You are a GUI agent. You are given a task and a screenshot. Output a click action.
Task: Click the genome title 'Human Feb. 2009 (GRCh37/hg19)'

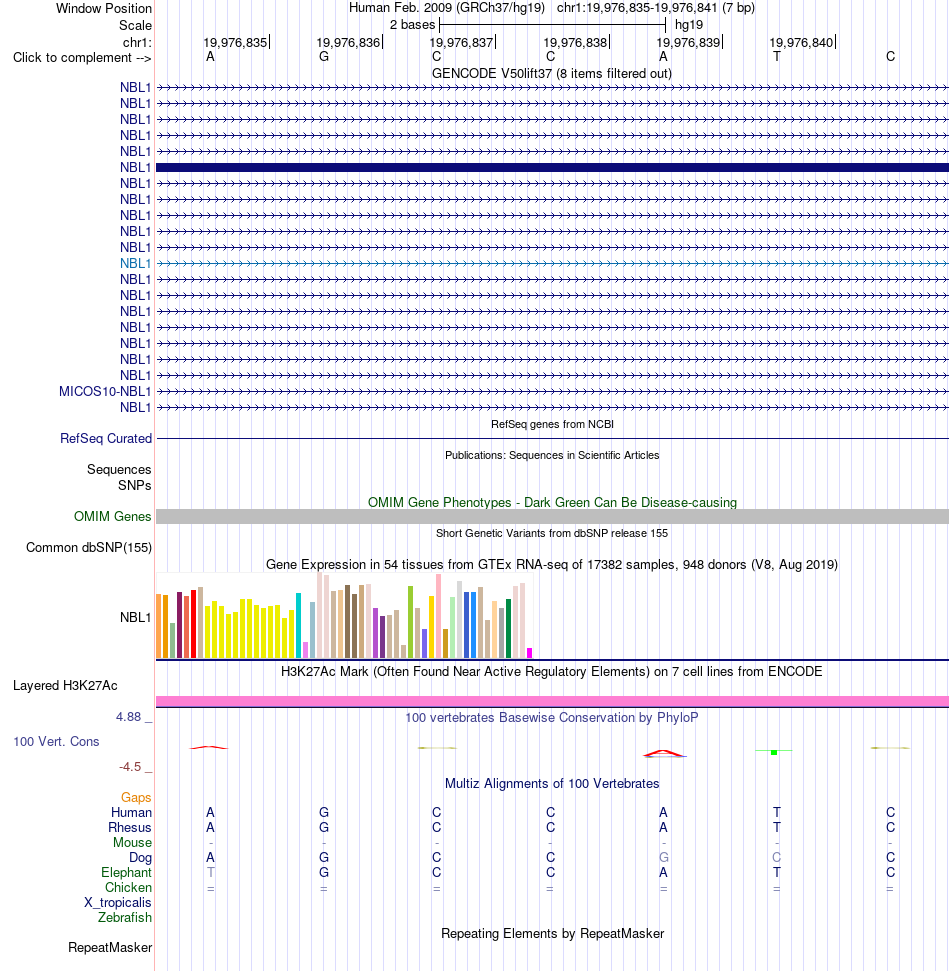447,8
